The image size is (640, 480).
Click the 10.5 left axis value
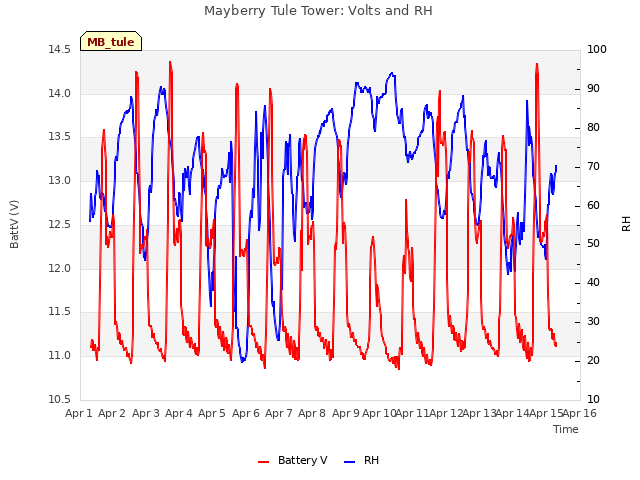(60, 399)
